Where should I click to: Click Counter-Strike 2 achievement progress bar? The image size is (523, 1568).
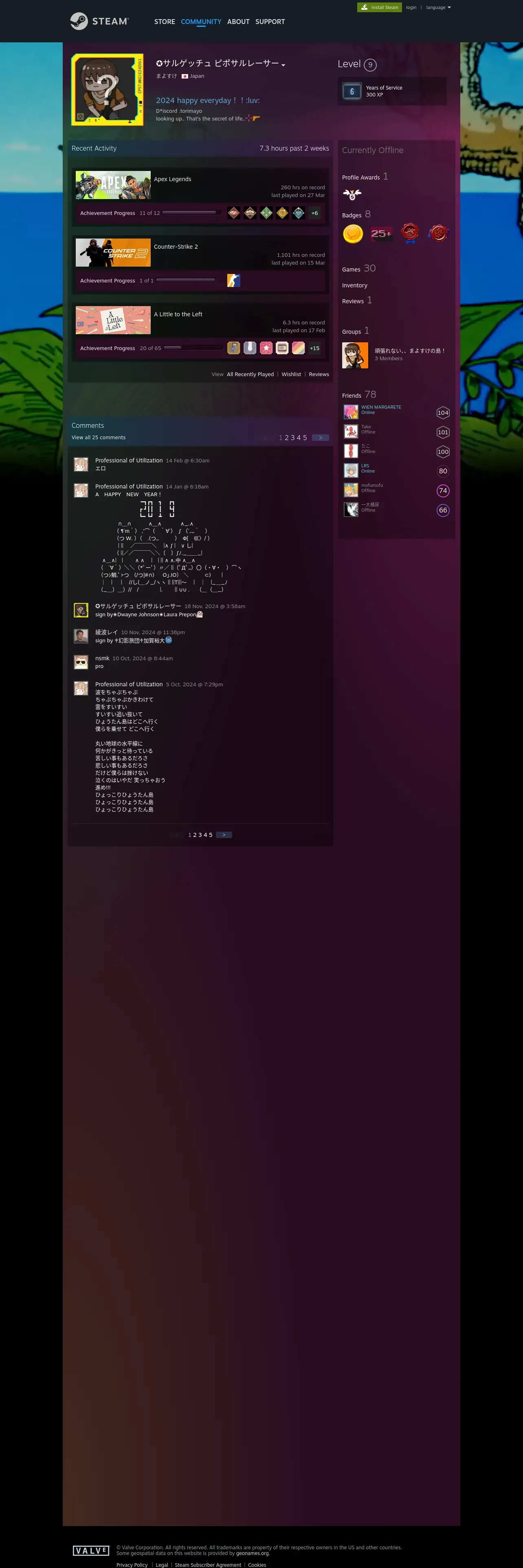(x=186, y=280)
